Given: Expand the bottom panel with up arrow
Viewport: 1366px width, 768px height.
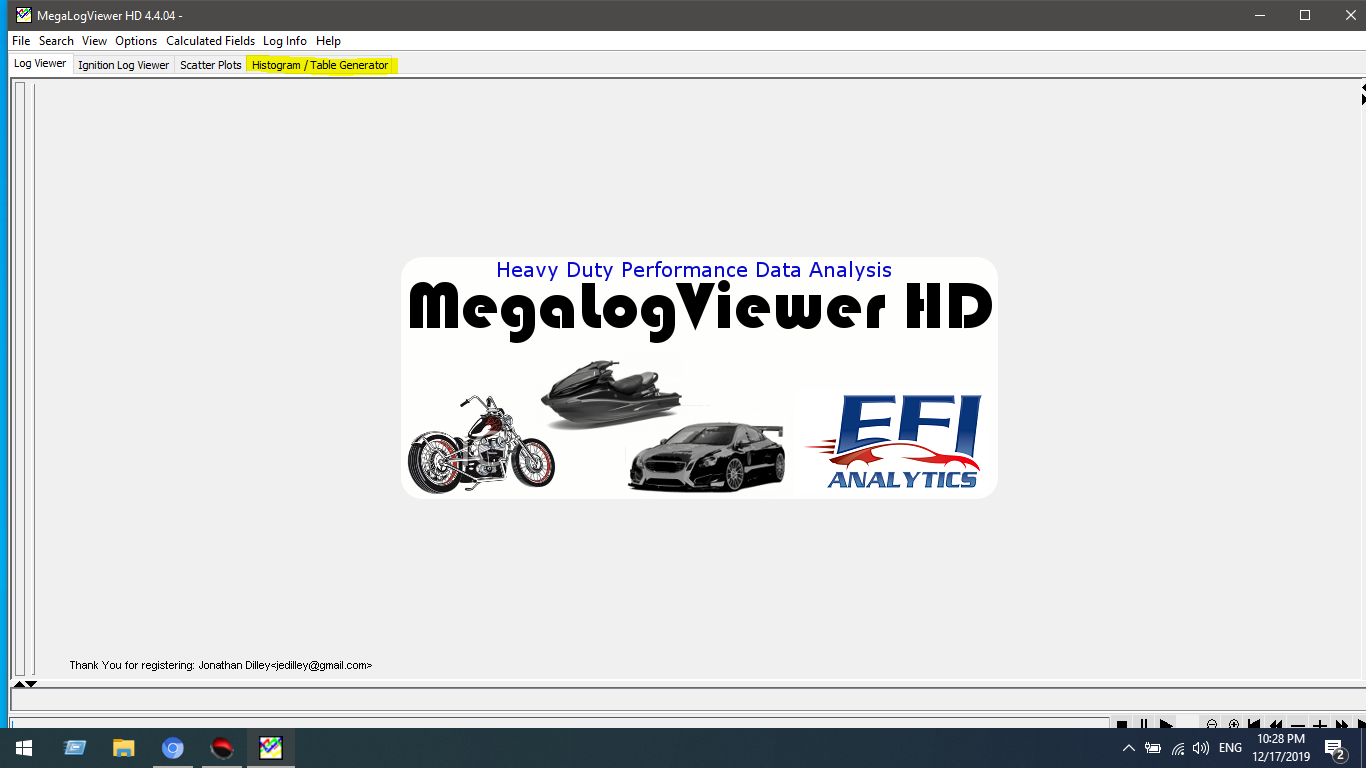Looking at the screenshot, I should coord(18,684).
